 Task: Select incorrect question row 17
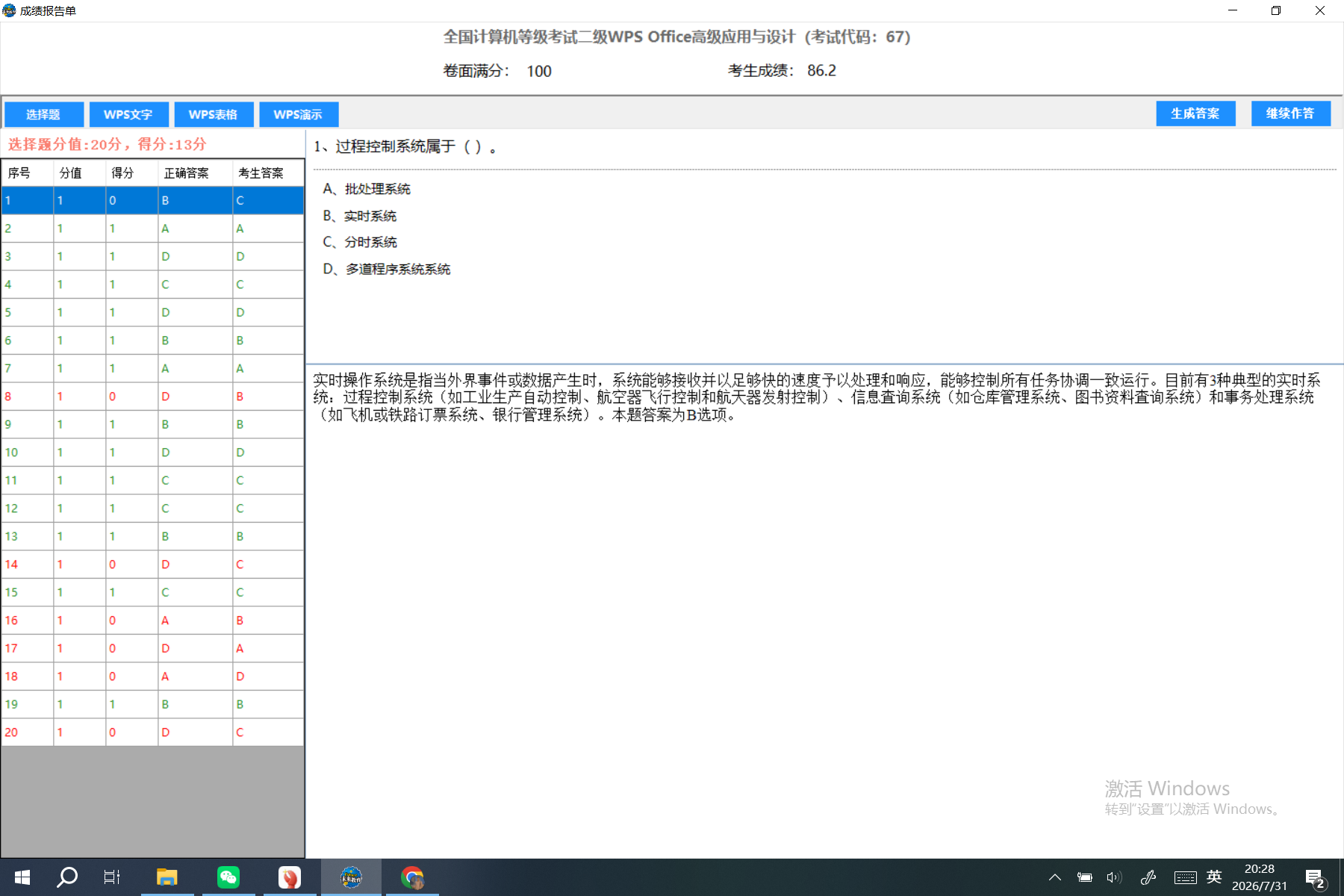coord(152,648)
